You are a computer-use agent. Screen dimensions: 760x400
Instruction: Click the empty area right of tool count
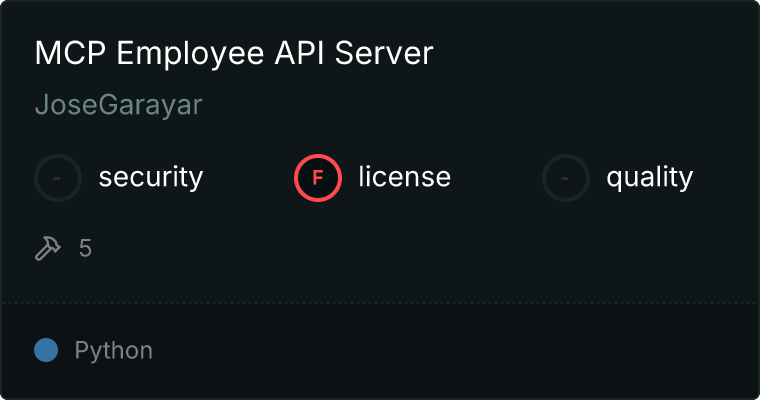click(400, 248)
